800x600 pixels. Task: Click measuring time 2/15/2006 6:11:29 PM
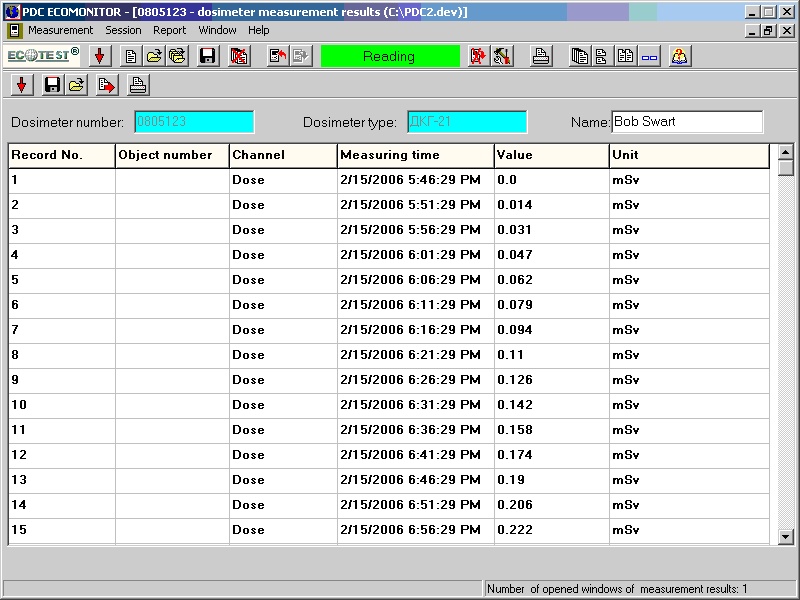[x=416, y=305]
